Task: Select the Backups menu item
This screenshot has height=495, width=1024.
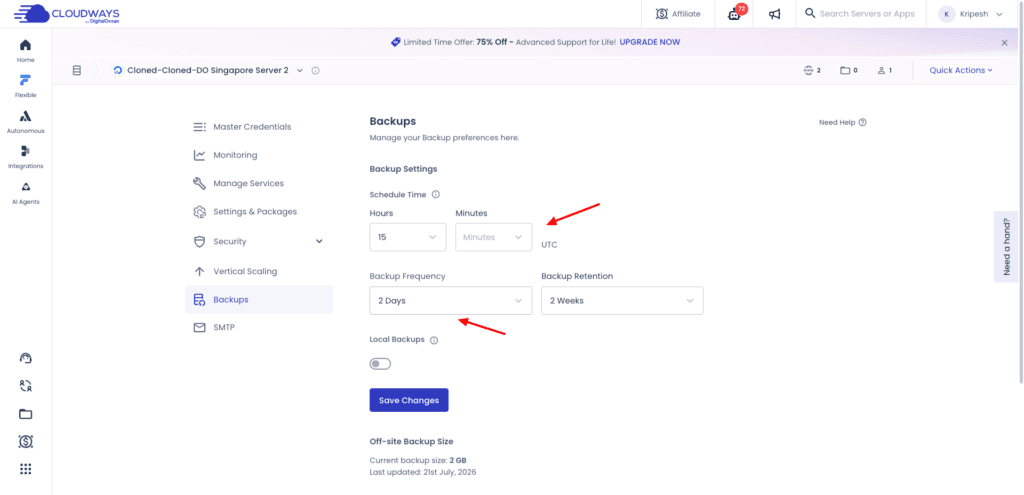Action: (x=259, y=300)
